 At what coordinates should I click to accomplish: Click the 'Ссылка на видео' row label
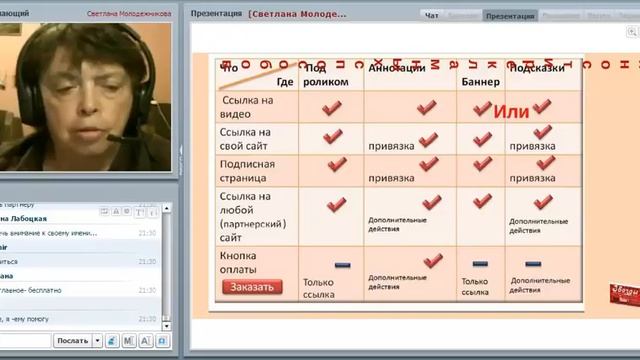pyautogui.click(x=247, y=107)
